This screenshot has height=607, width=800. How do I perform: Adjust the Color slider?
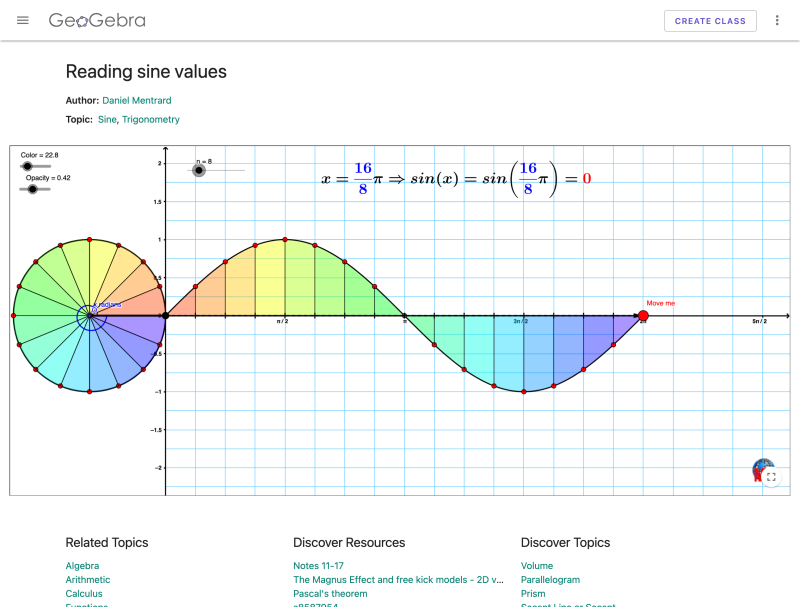coord(28,166)
